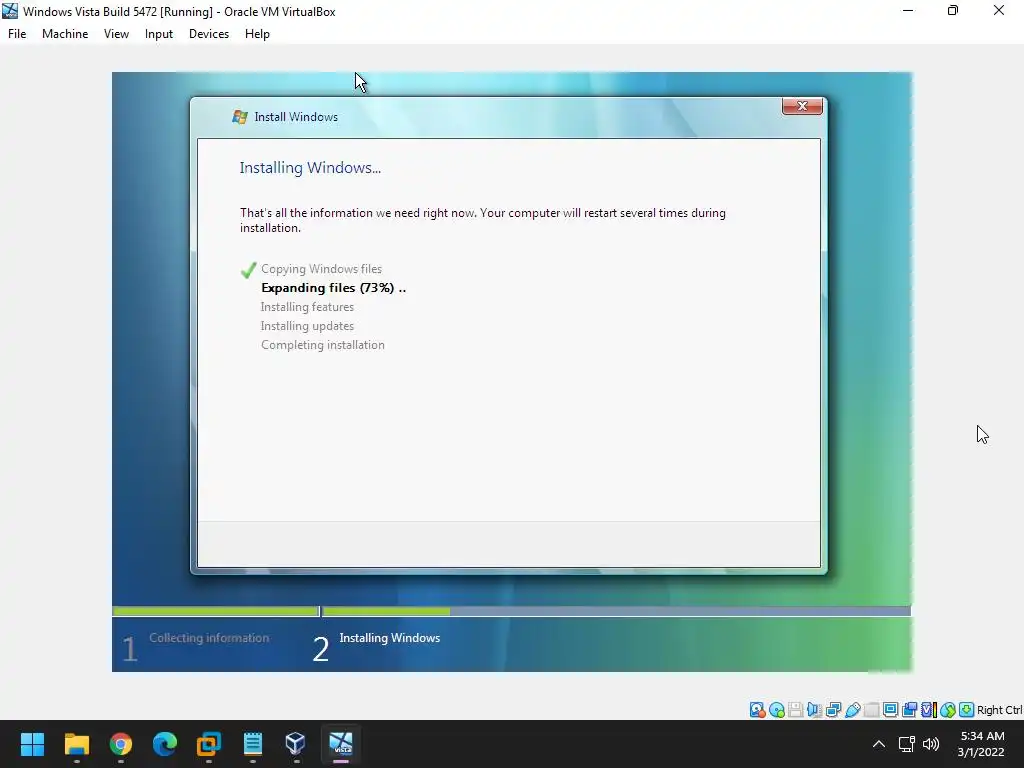
Task: Click the Installing Windows... heading
Action: click(310, 168)
